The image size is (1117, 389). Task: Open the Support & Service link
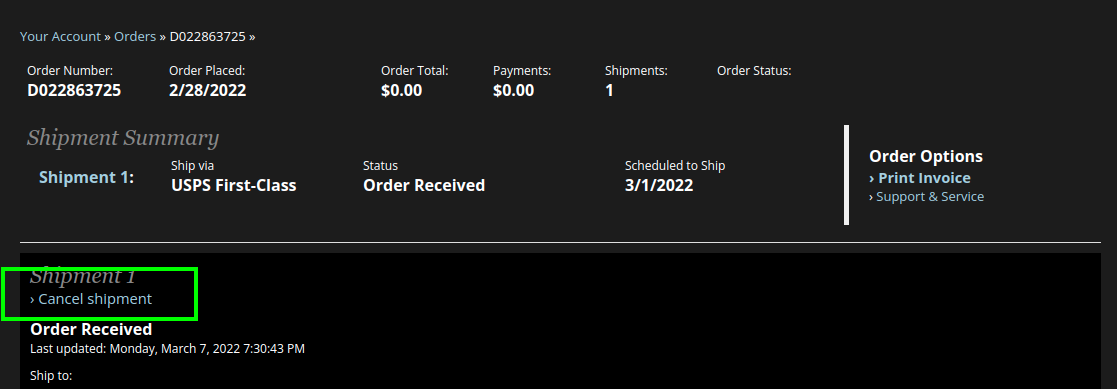[926, 197]
